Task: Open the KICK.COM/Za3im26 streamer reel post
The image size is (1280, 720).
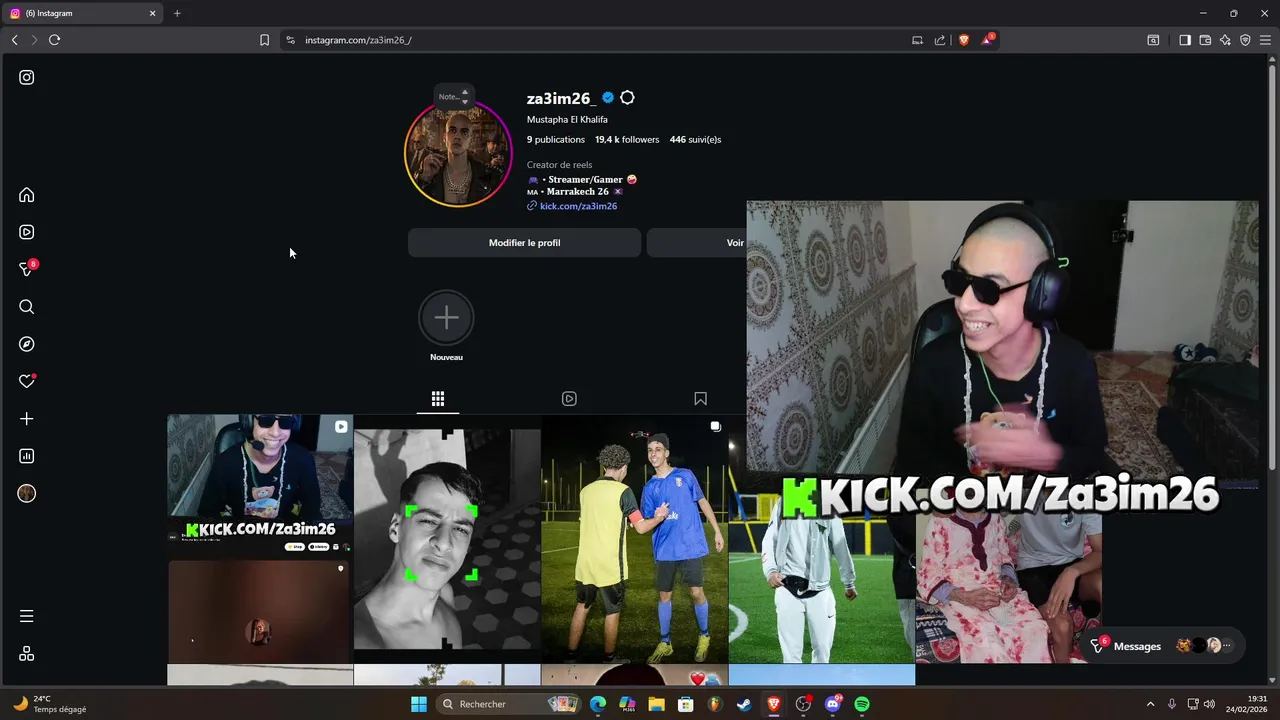Action: pyautogui.click(x=260, y=539)
